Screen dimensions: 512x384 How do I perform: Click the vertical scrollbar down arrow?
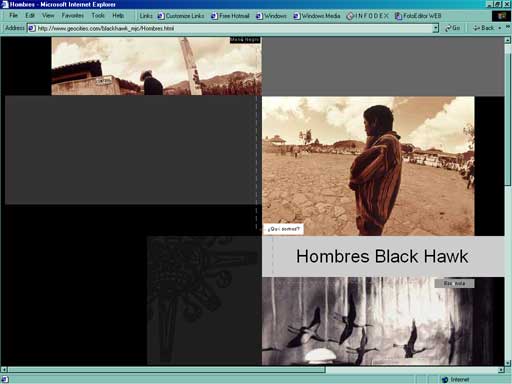click(x=508, y=363)
